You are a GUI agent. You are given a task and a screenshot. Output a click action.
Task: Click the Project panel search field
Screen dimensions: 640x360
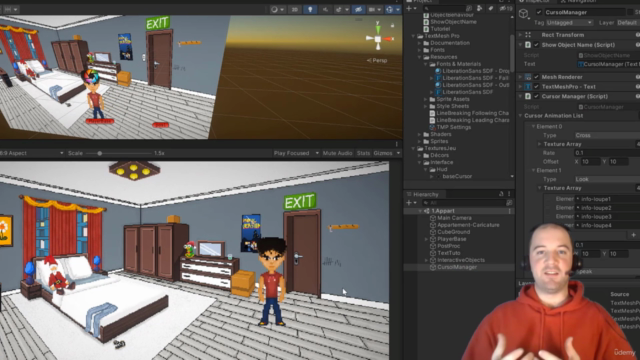[445, 8]
